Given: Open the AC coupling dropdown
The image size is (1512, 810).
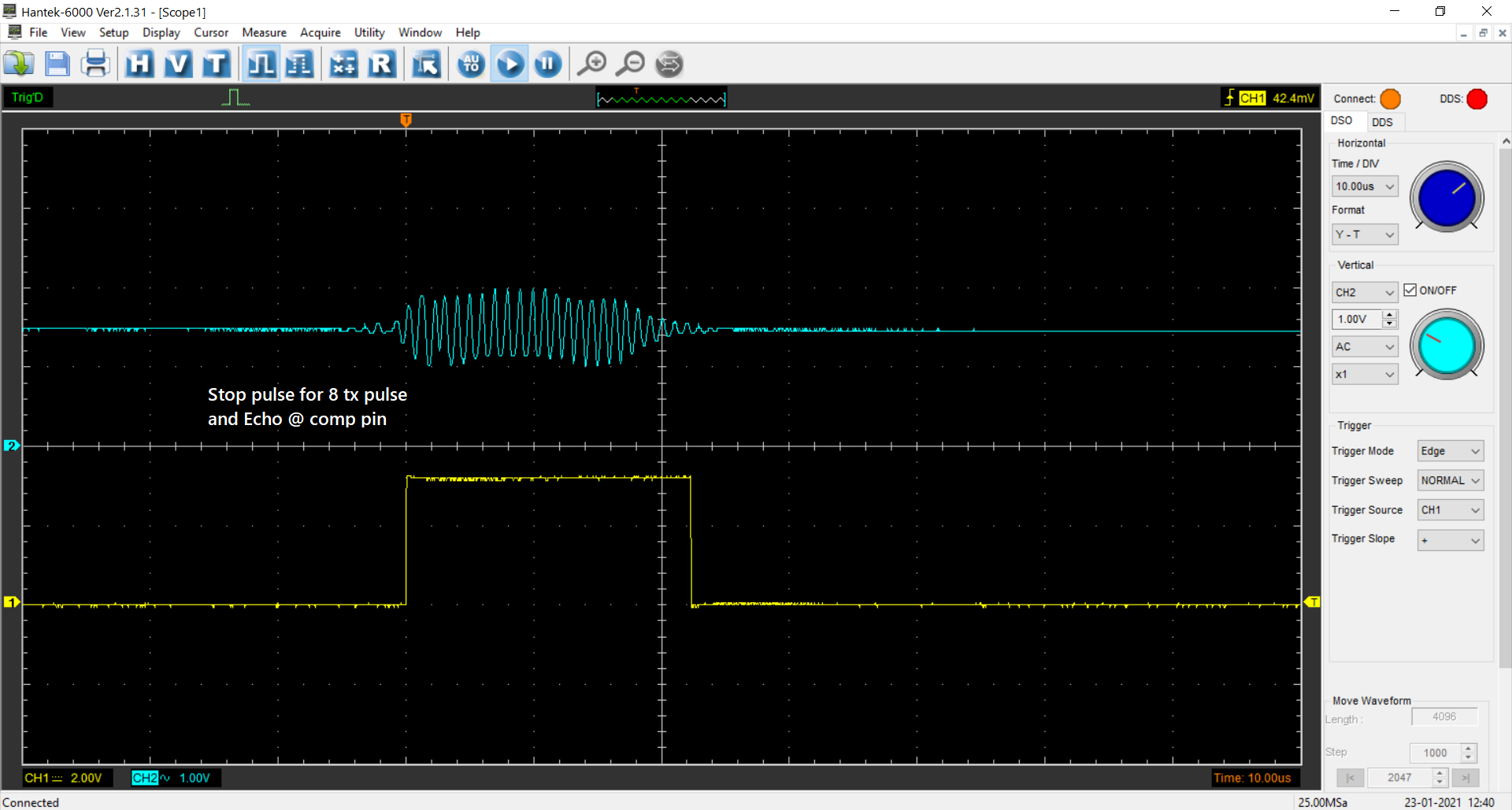Looking at the screenshot, I should [1365, 346].
